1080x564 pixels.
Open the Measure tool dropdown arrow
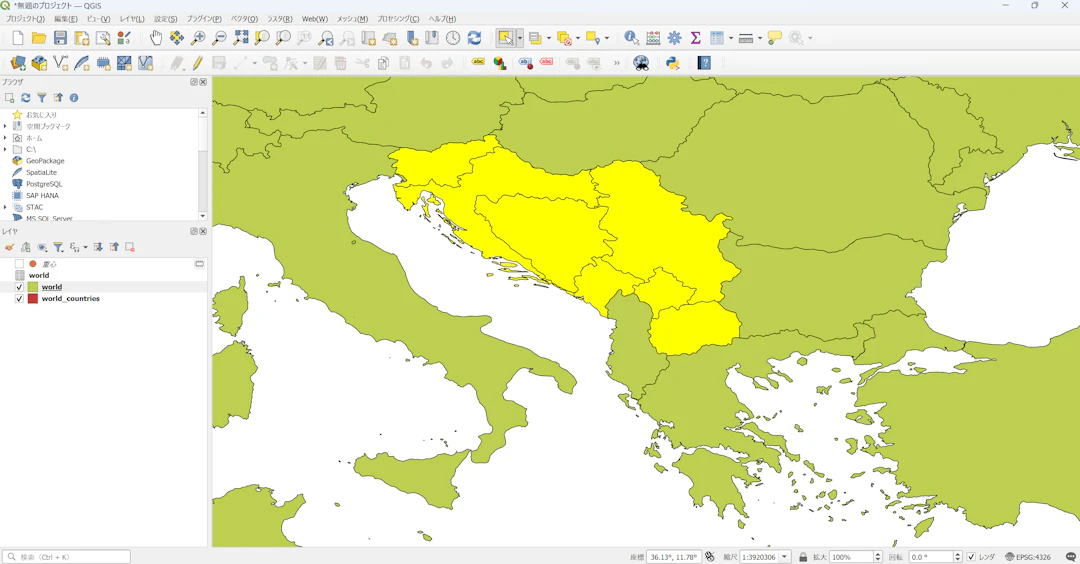pos(760,38)
